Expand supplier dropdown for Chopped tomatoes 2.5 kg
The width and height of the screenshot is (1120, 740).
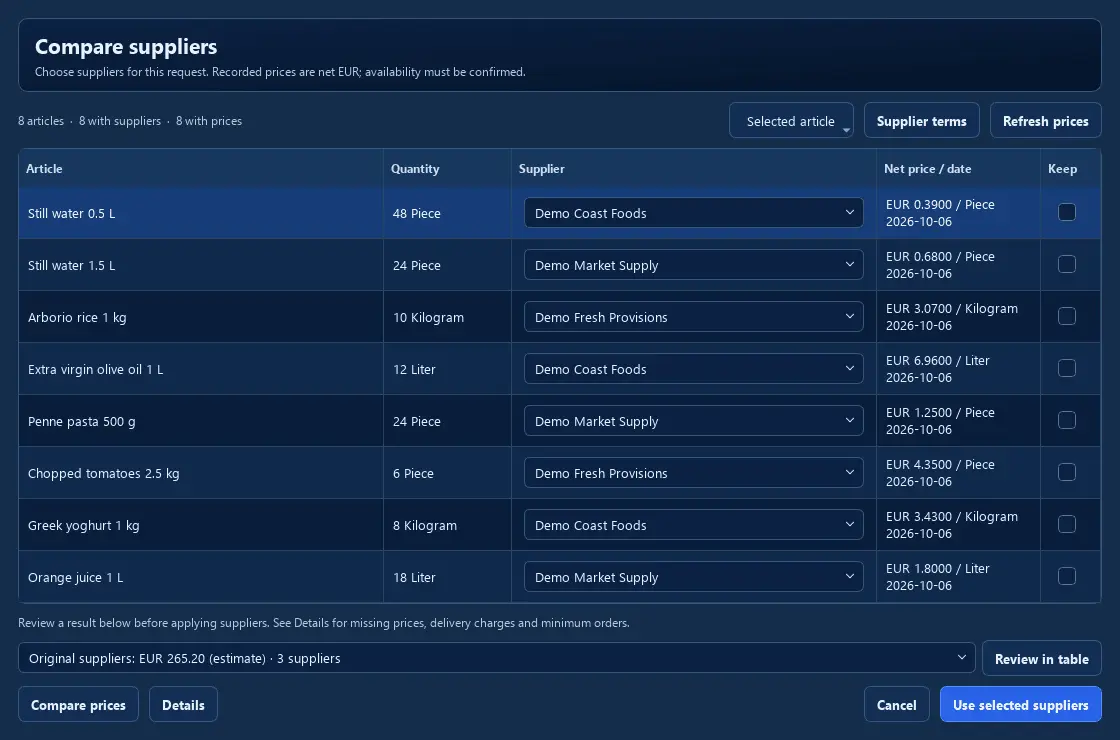coord(694,473)
